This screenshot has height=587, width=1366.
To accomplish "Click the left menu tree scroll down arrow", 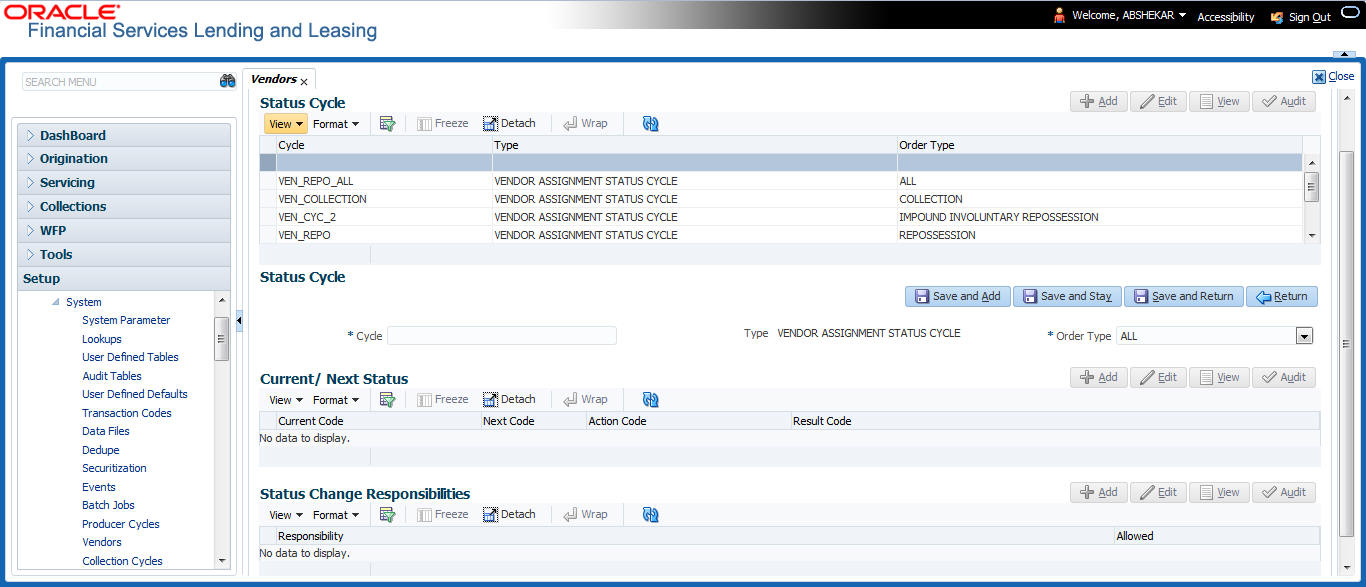I will [x=222, y=561].
